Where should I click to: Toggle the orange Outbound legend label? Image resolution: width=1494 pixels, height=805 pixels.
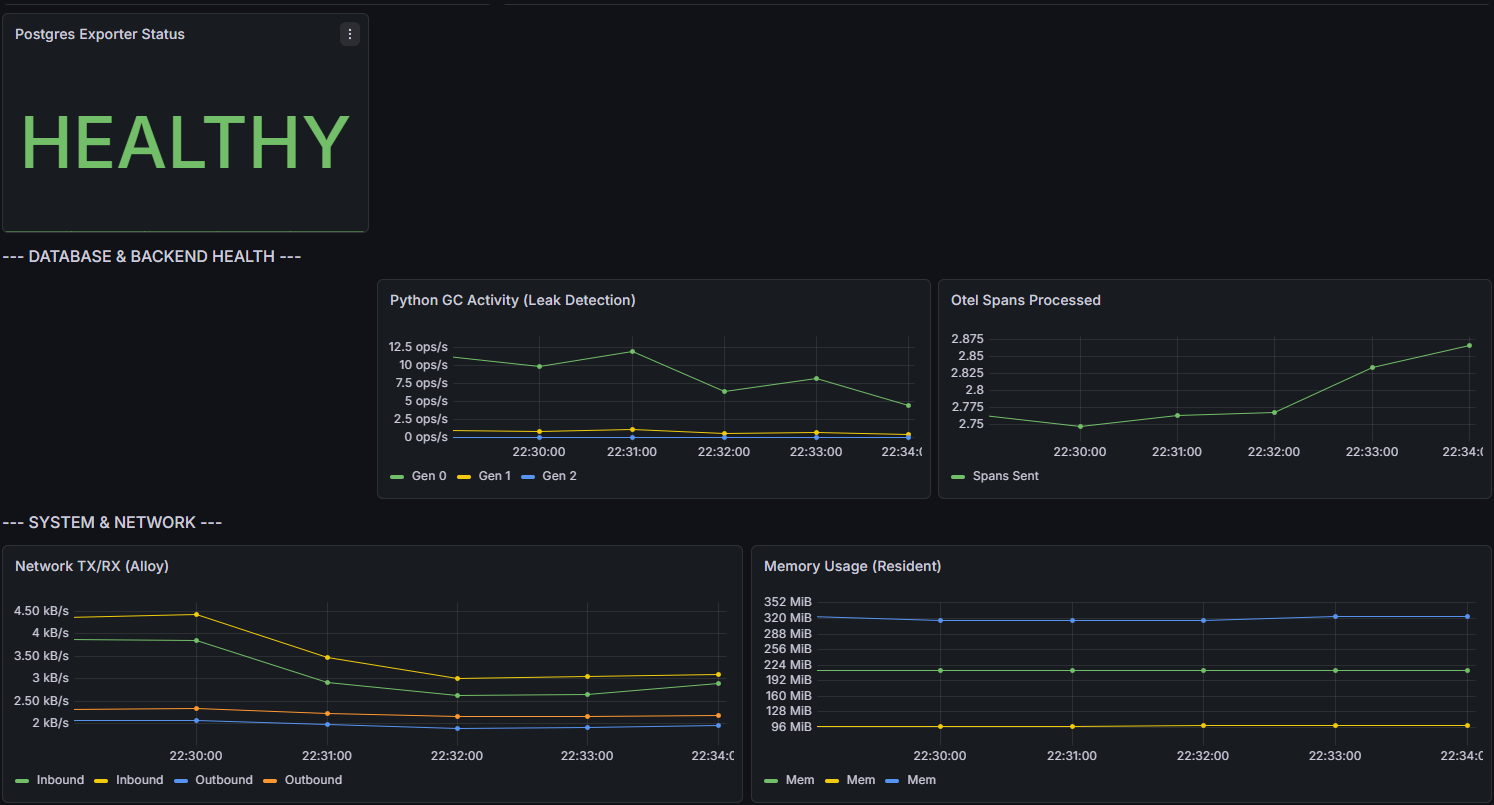tap(313, 780)
